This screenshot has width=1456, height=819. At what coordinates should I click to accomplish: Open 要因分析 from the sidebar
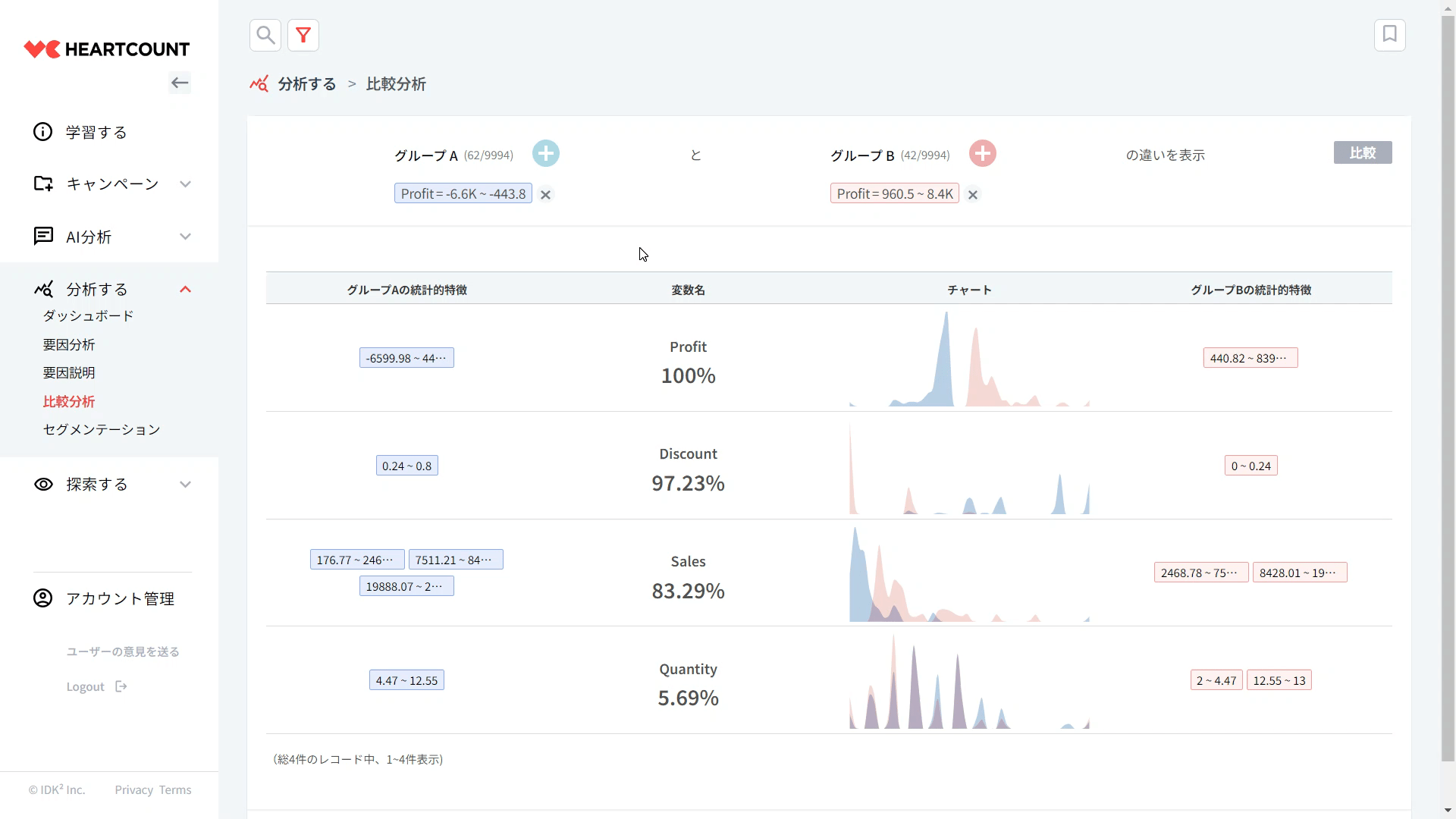tap(69, 345)
